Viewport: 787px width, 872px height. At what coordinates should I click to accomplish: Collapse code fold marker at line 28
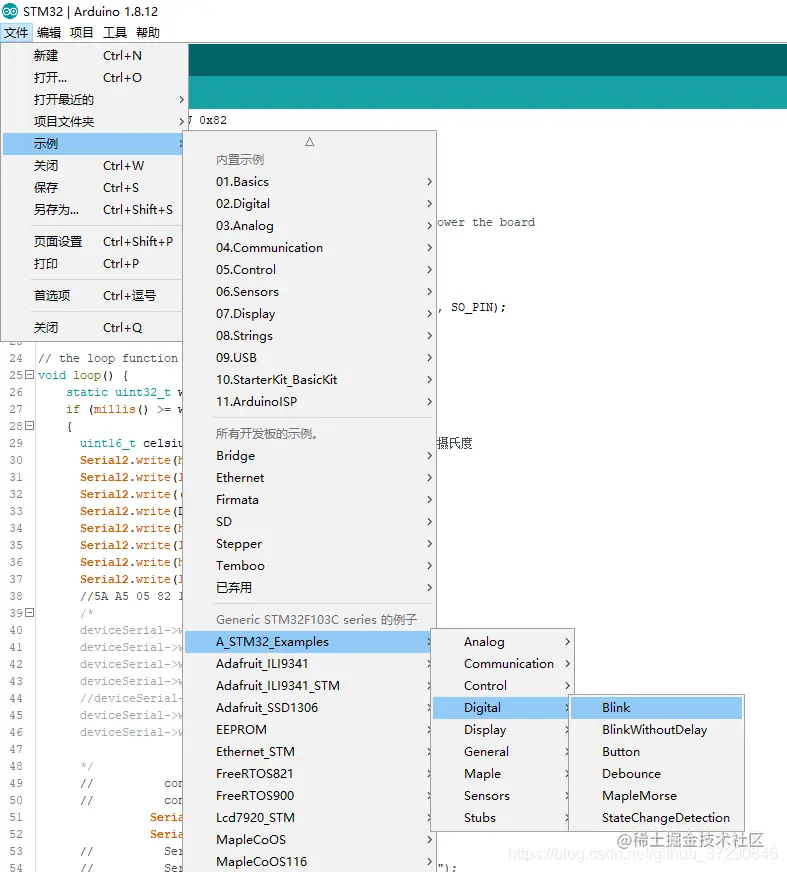pos(29,425)
